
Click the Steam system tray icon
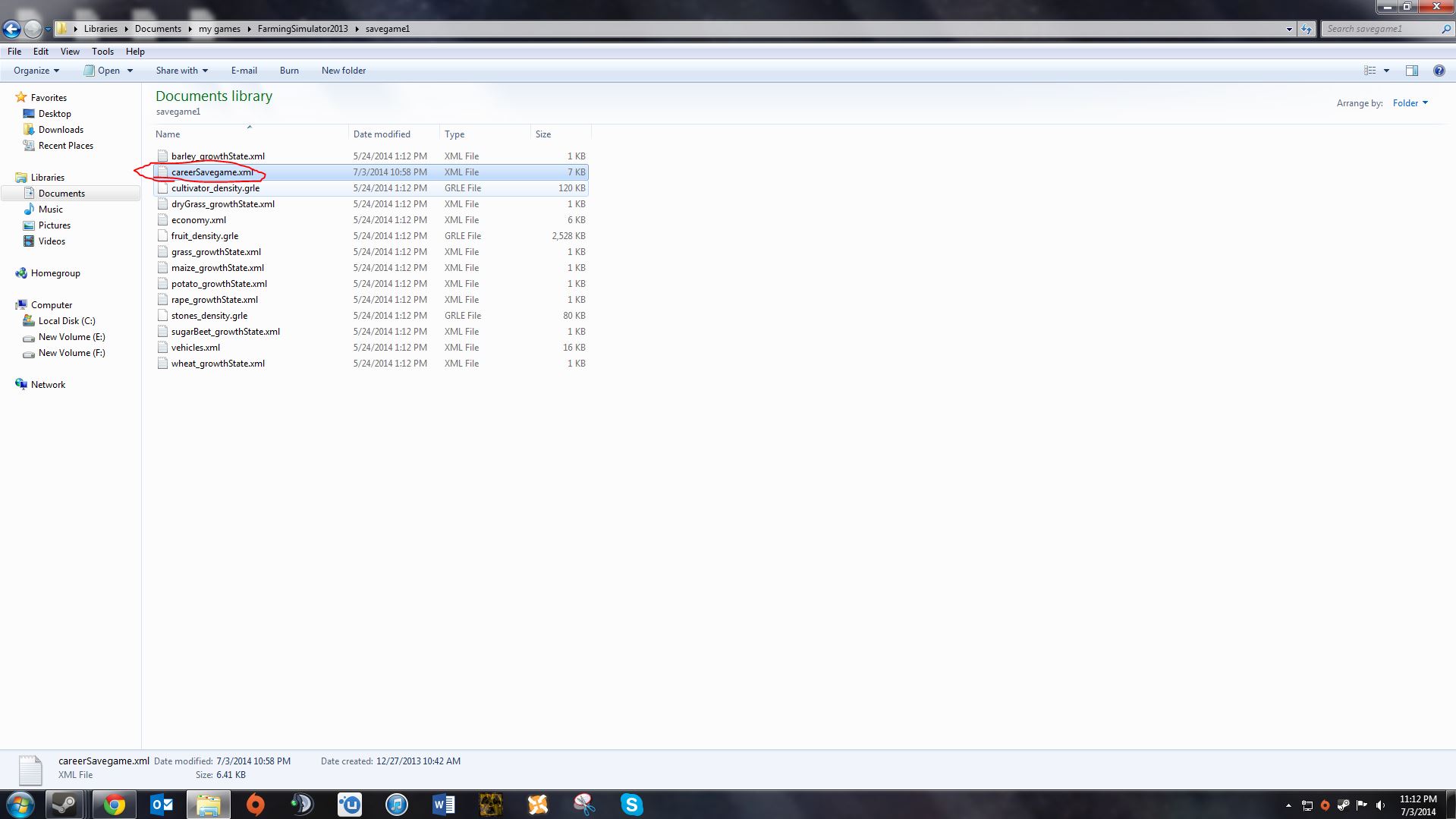point(1343,805)
